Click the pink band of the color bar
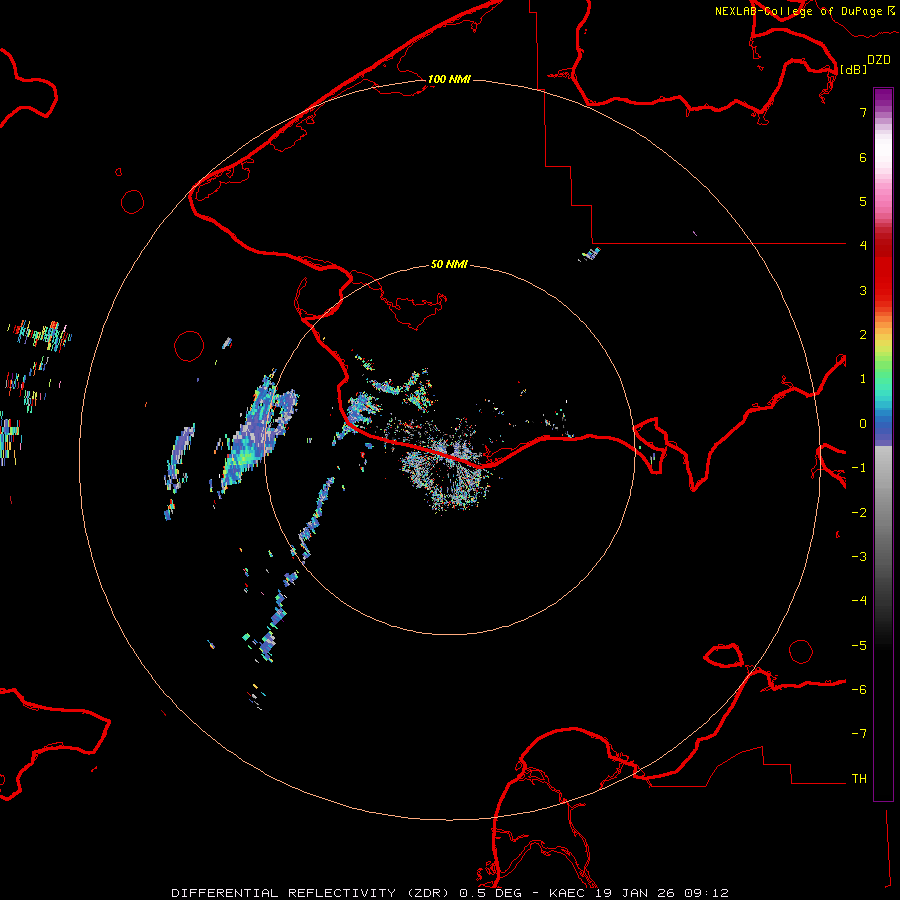900x900 pixels. click(x=883, y=195)
